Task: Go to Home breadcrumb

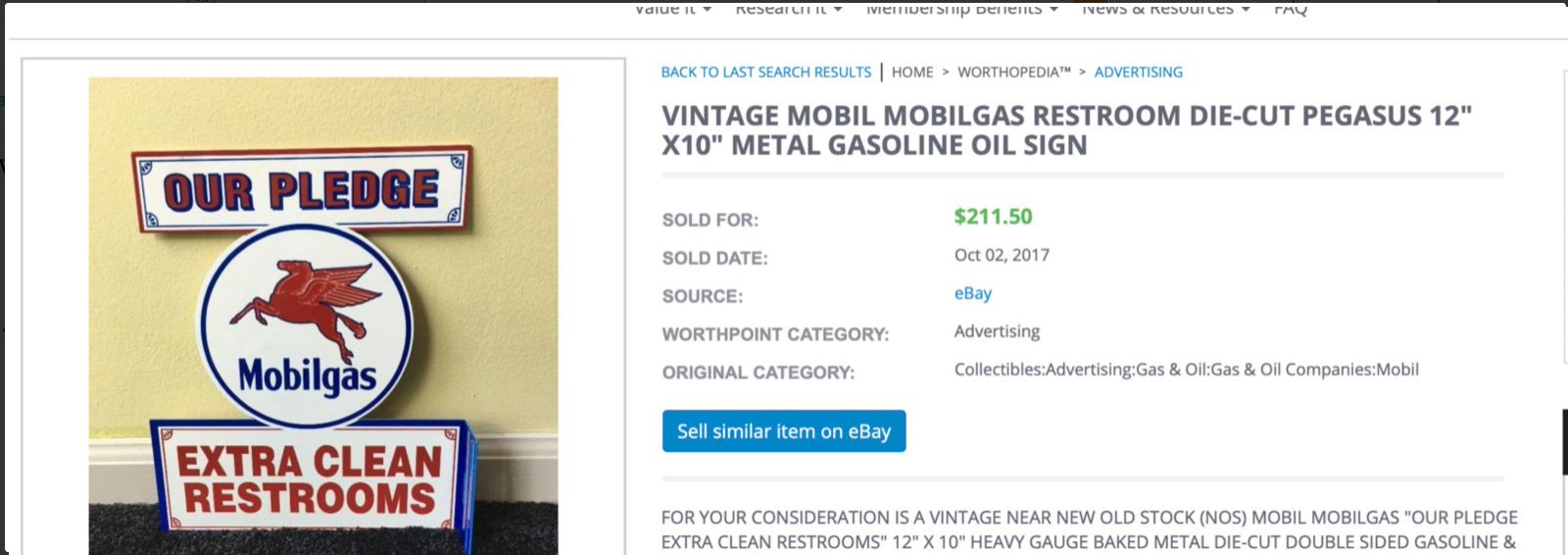Action: [912, 73]
